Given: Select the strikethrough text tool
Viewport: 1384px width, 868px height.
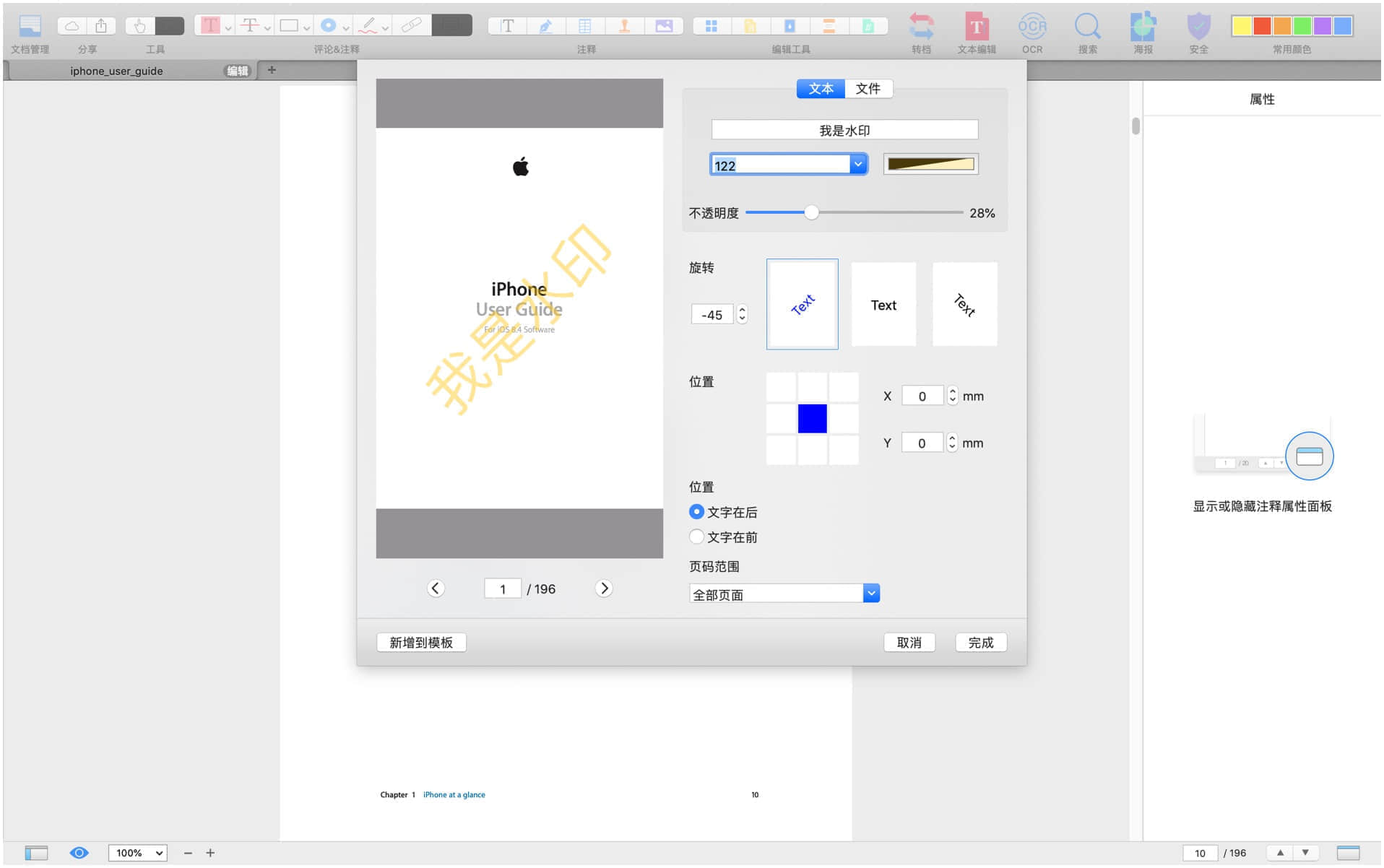Looking at the screenshot, I should (x=250, y=26).
